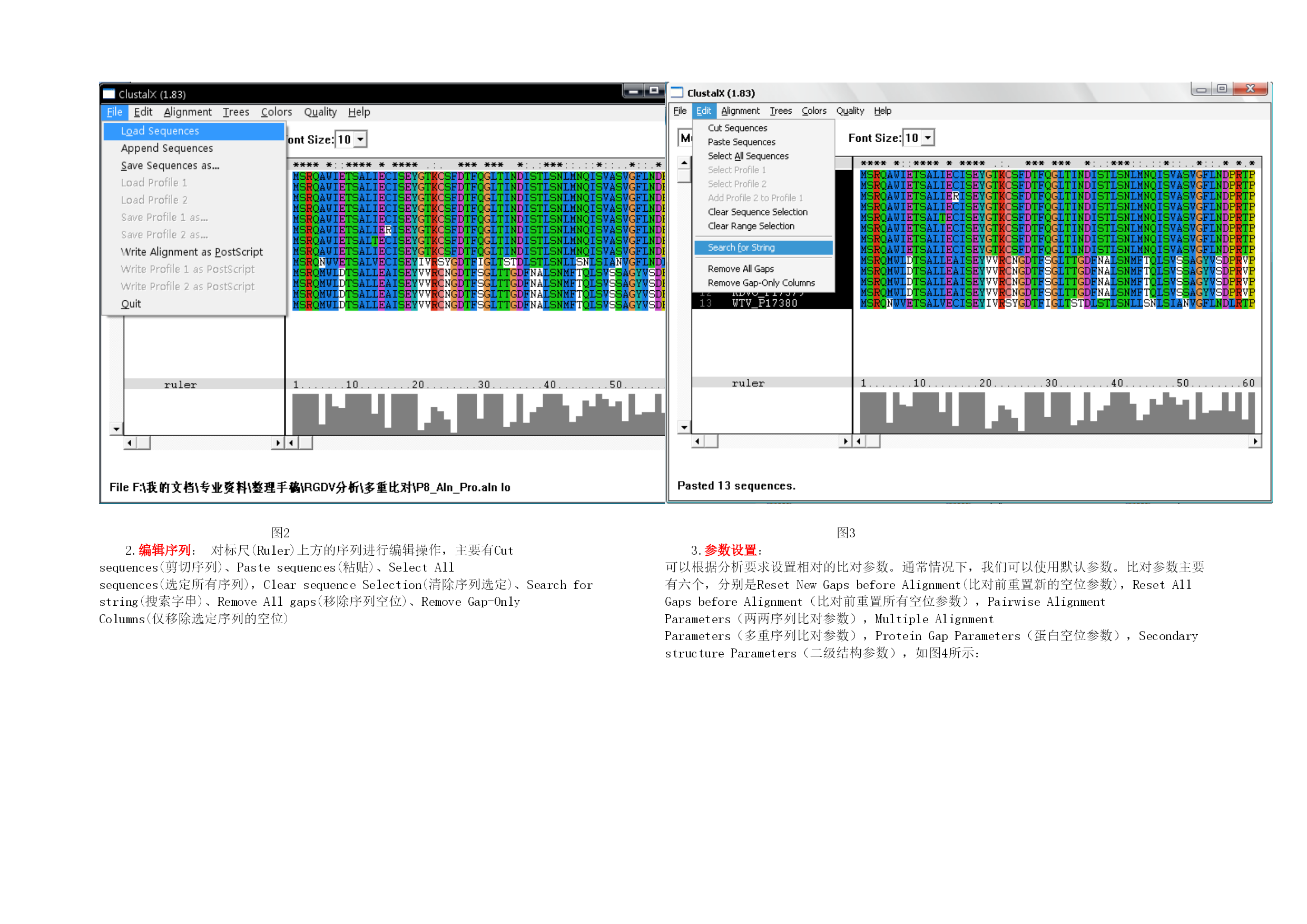
Task: Choose Remove Gap-Only Columns entry
Action: tap(763, 283)
